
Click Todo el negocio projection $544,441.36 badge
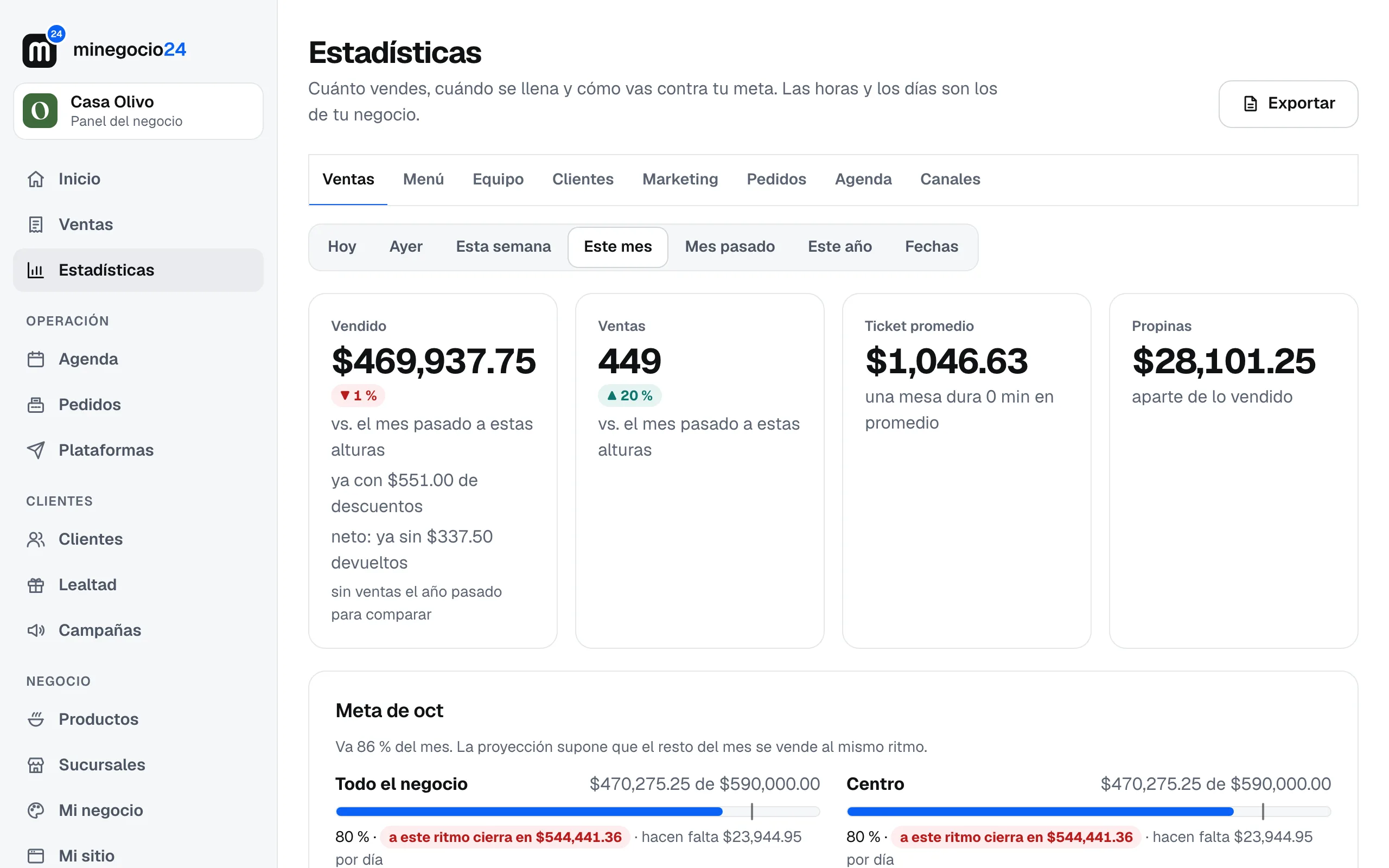[505, 837]
